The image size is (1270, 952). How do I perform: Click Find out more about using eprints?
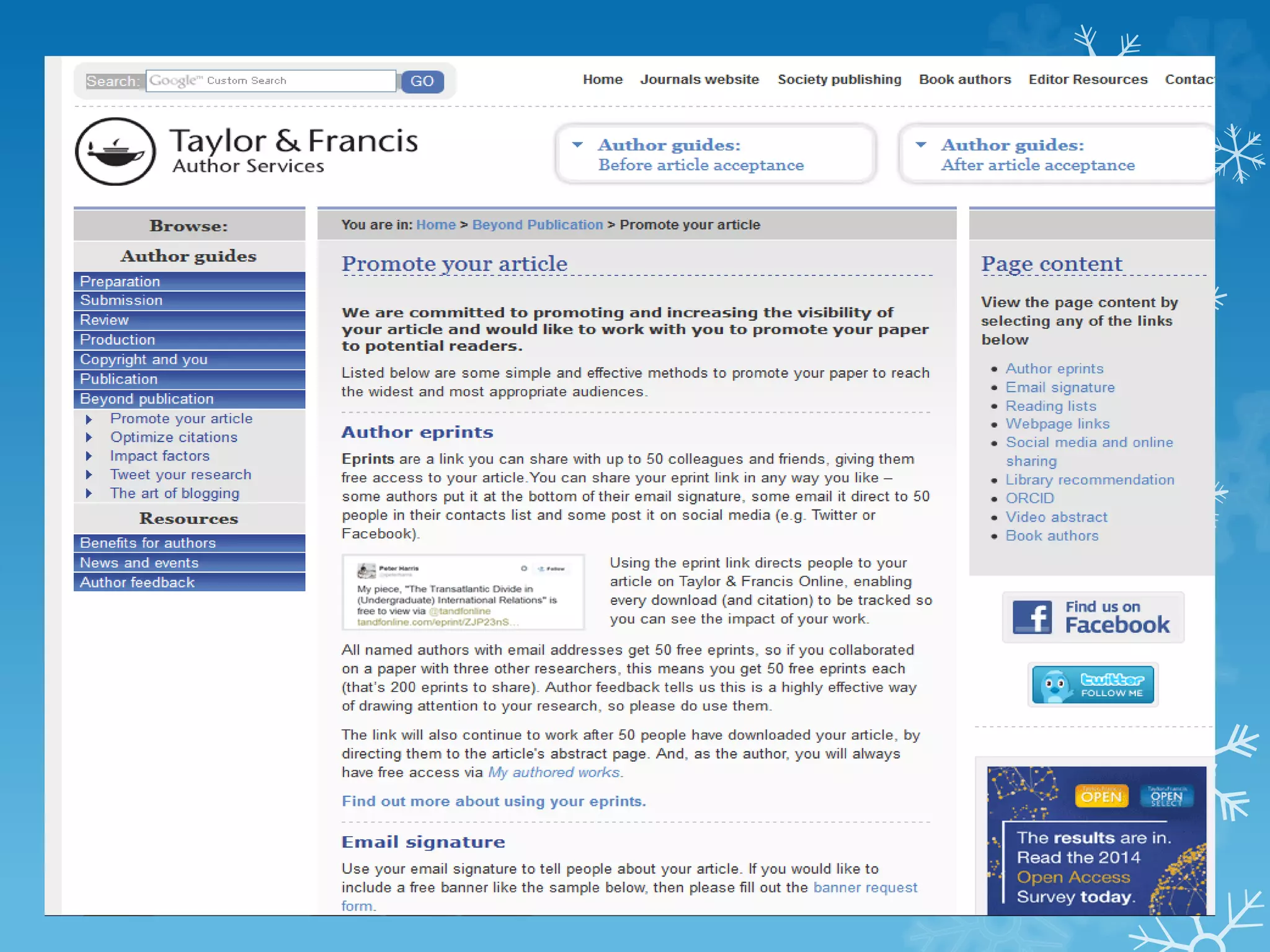point(494,801)
